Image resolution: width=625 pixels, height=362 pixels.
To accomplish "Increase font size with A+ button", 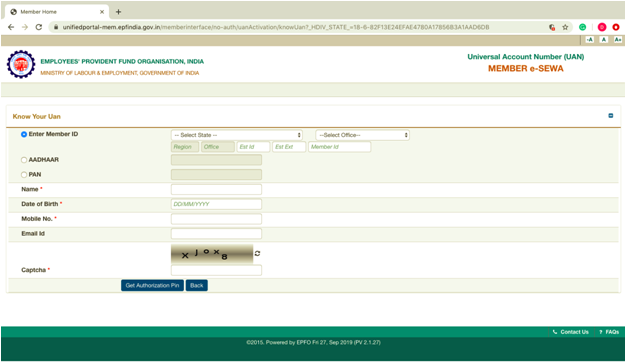I will tap(618, 39).
